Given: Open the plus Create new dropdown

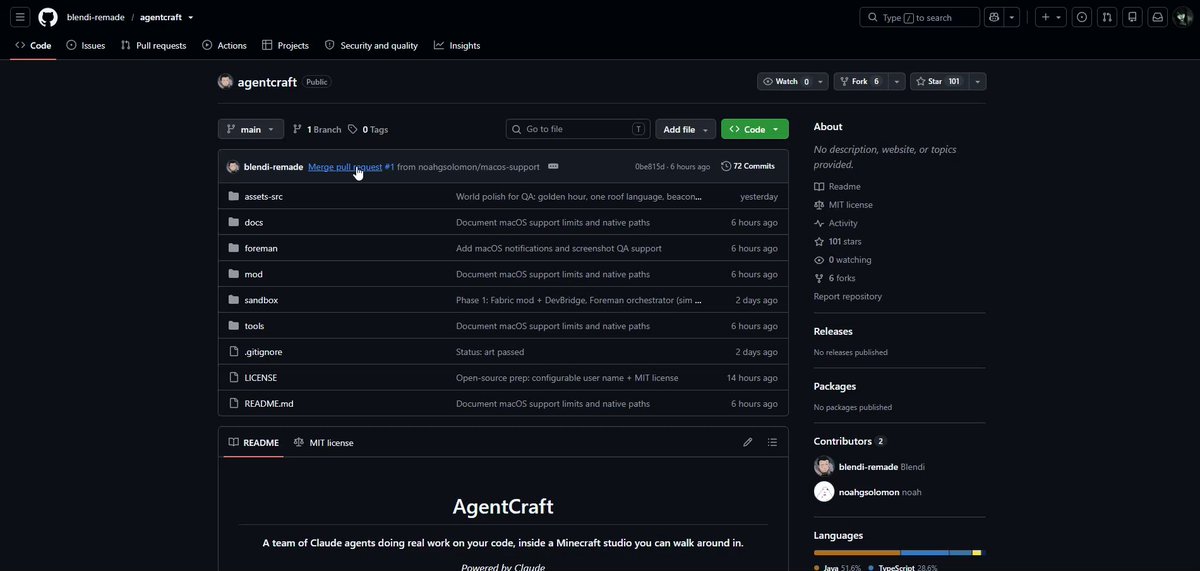Looking at the screenshot, I should click(x=1050, y=17).
